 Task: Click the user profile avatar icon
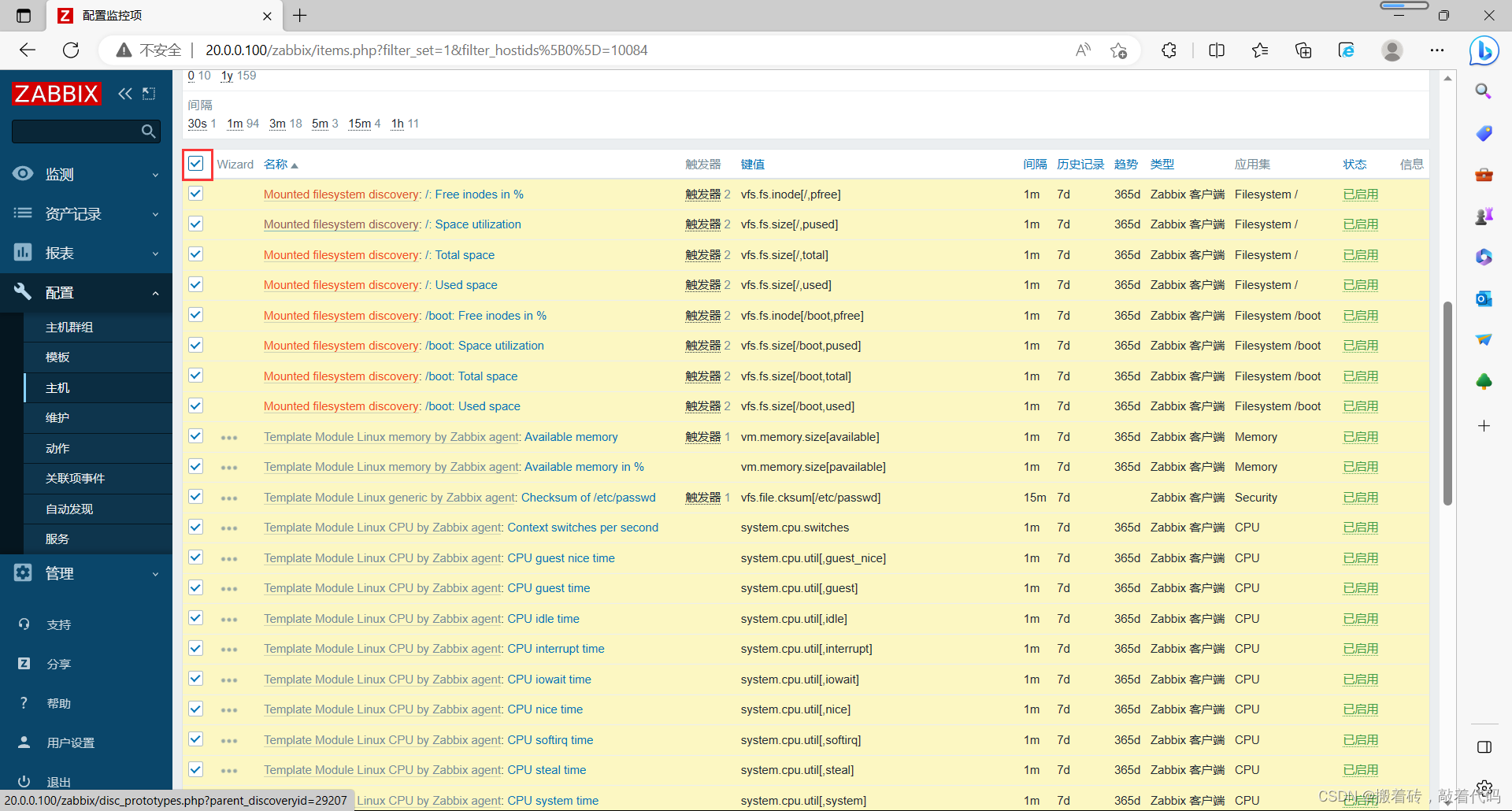click(1392, 50)
